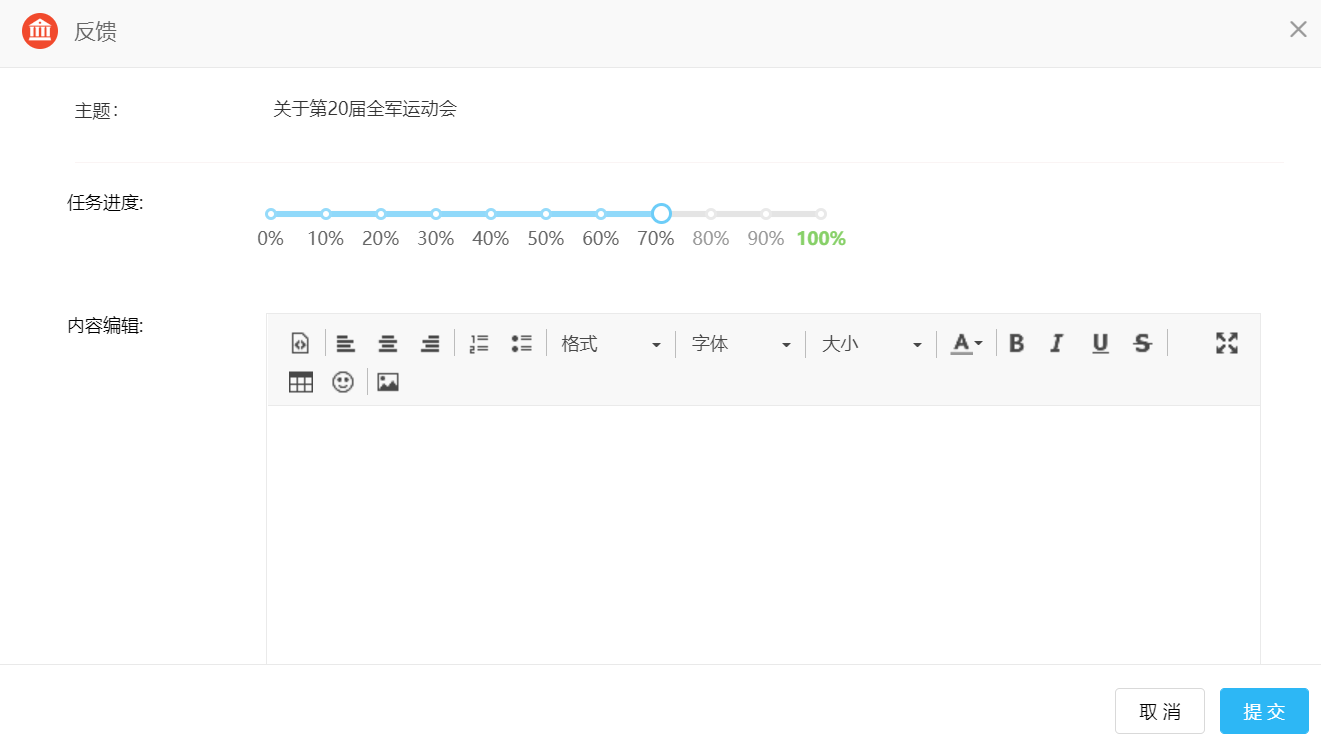Apply strikethrough formatting
This screenshot has width=1321, height=747.
(x=1142, y=343)
